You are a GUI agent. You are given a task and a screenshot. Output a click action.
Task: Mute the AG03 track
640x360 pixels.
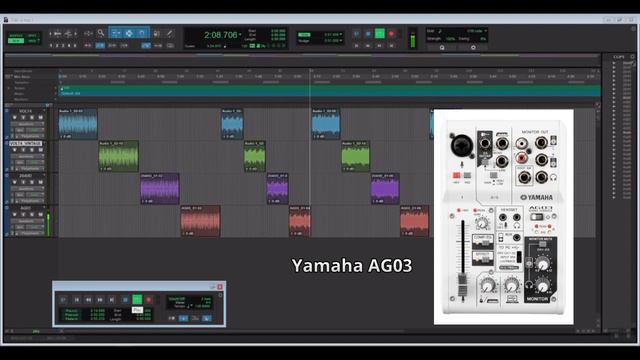click(x=40, y=214)
